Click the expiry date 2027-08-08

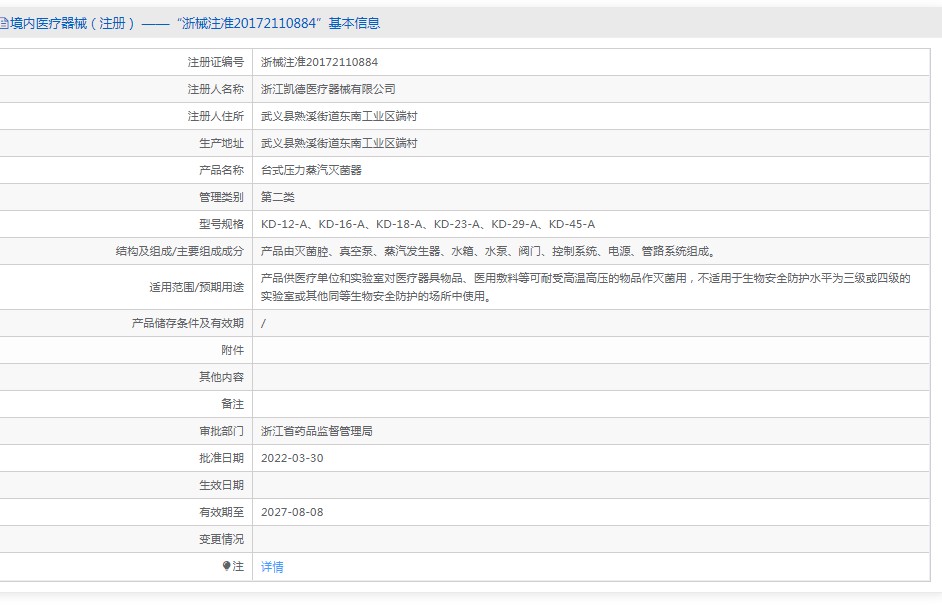292,512
